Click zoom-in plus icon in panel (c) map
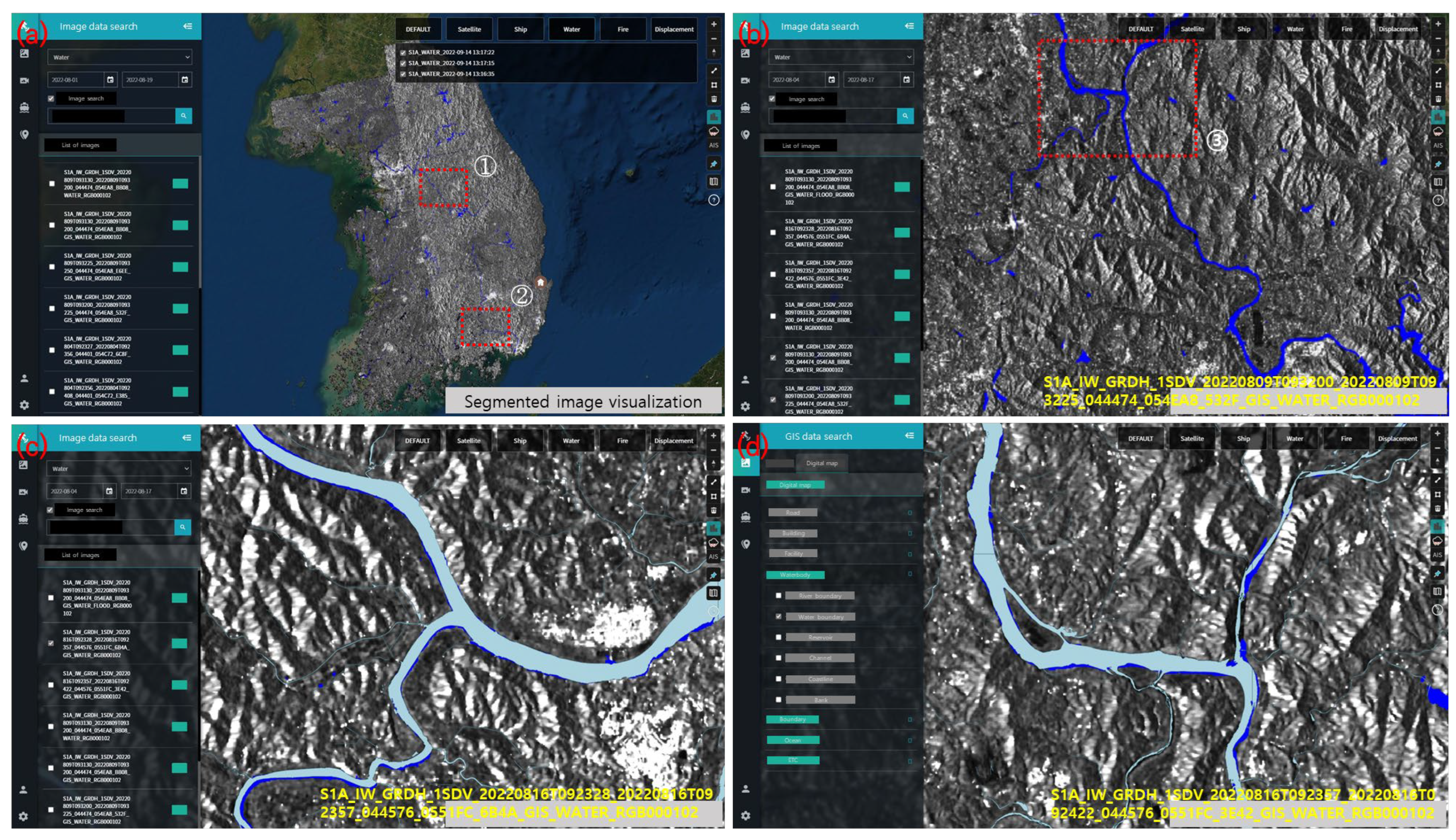This screenshot has width=1456, height=840. coord(713,436)
